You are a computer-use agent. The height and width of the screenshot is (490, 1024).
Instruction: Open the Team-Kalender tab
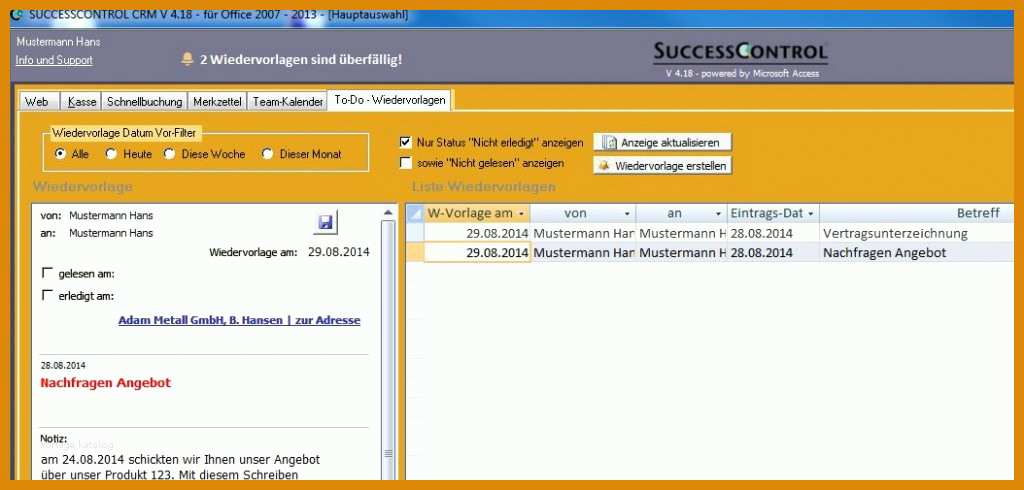(x=287, y=102)
